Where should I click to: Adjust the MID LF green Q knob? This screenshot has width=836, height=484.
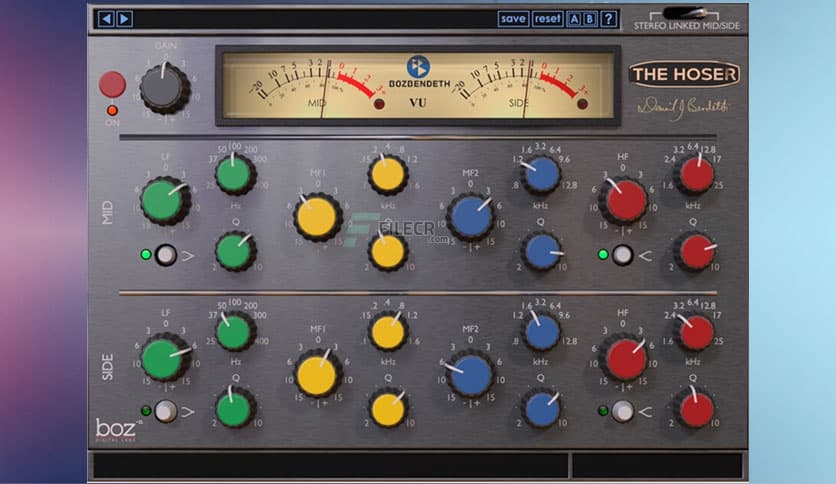pos(235,251)
